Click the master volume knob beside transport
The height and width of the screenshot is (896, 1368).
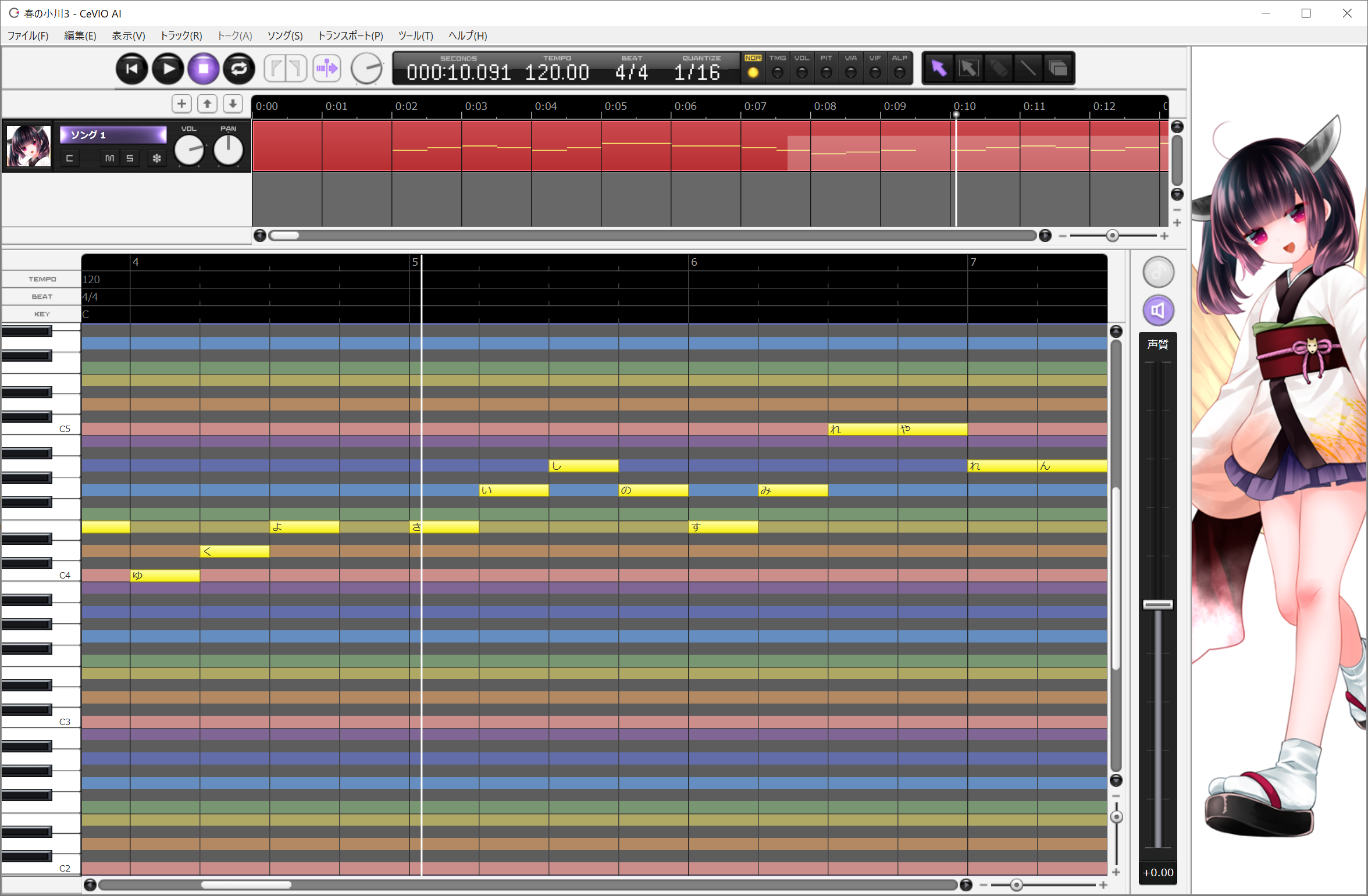click(x=367, y=69)
